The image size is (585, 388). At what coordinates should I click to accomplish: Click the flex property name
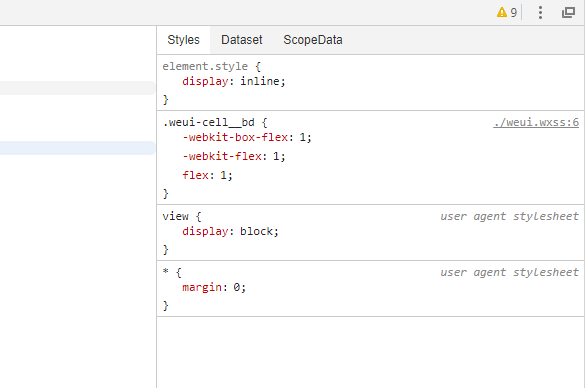tap(195, 175)
